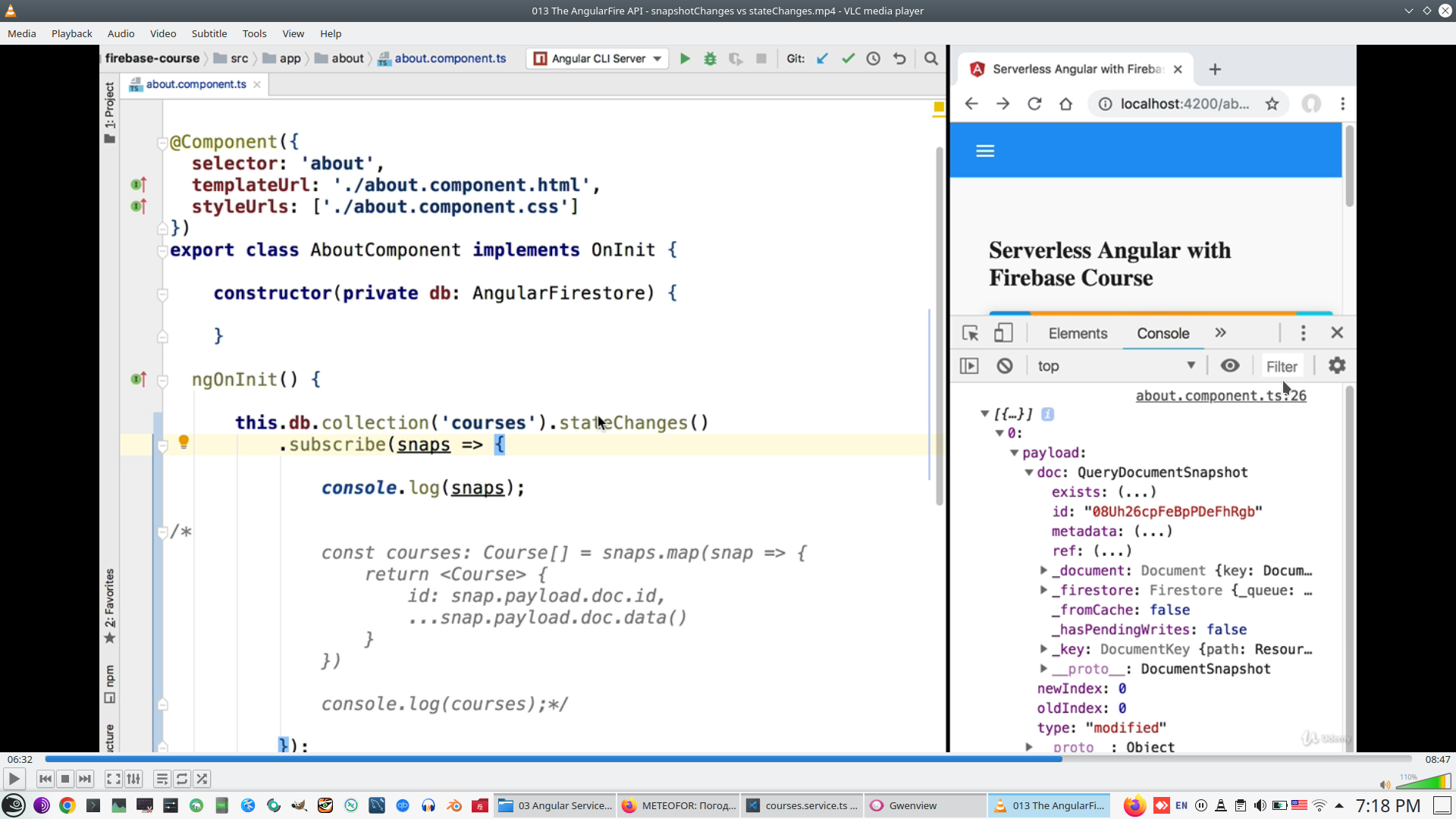1456x819 pixels.
Task: Skip to next media track
Action: tap(85, 779)
